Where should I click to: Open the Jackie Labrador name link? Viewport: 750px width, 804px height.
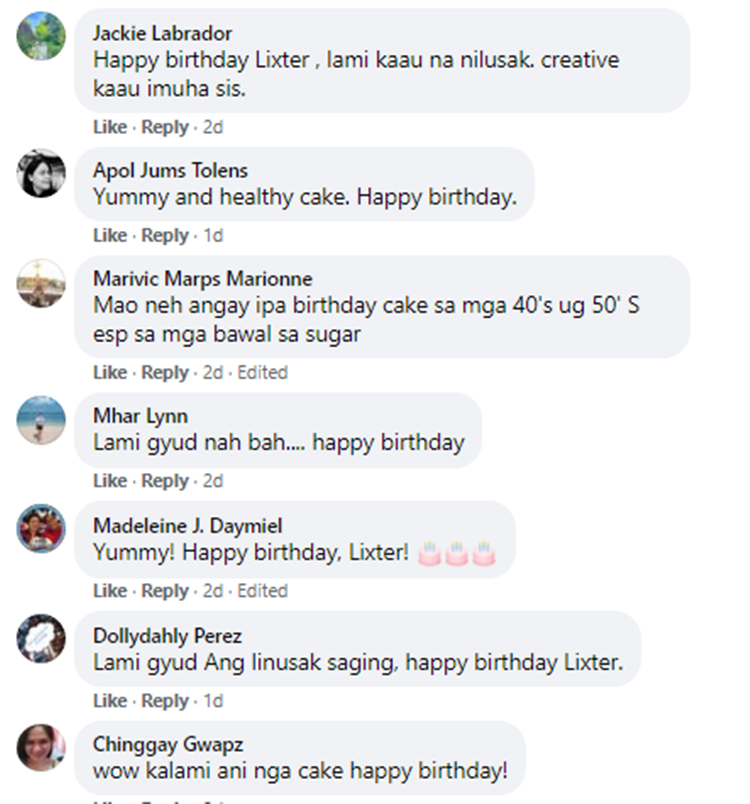pos(162,33)
